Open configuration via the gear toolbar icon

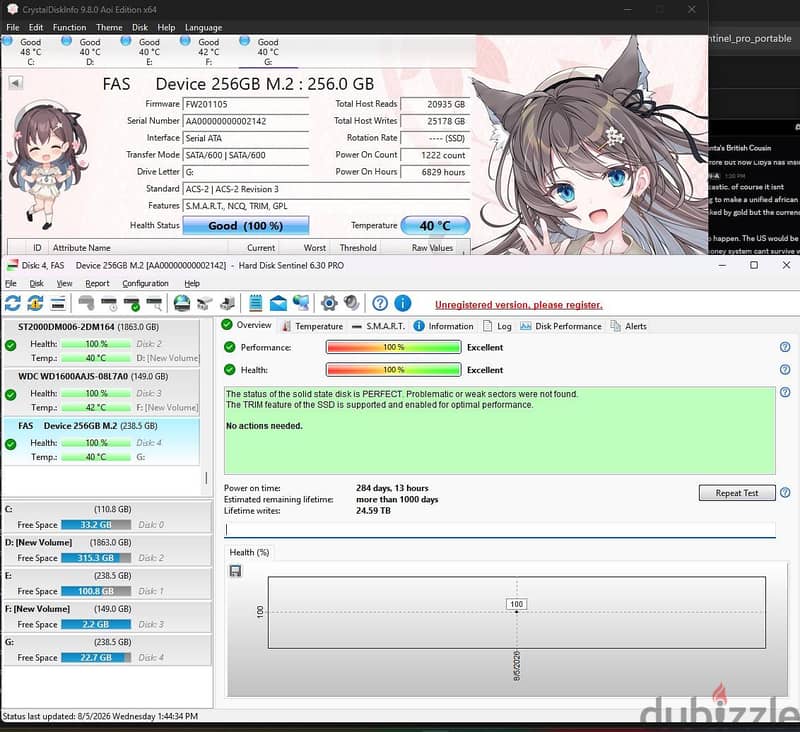[x=329, y=303]
